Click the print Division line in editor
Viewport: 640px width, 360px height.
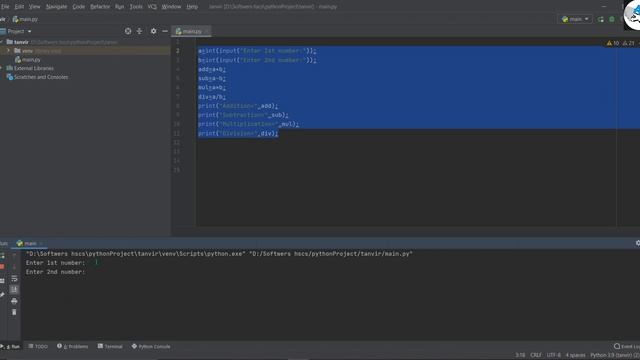238,133
